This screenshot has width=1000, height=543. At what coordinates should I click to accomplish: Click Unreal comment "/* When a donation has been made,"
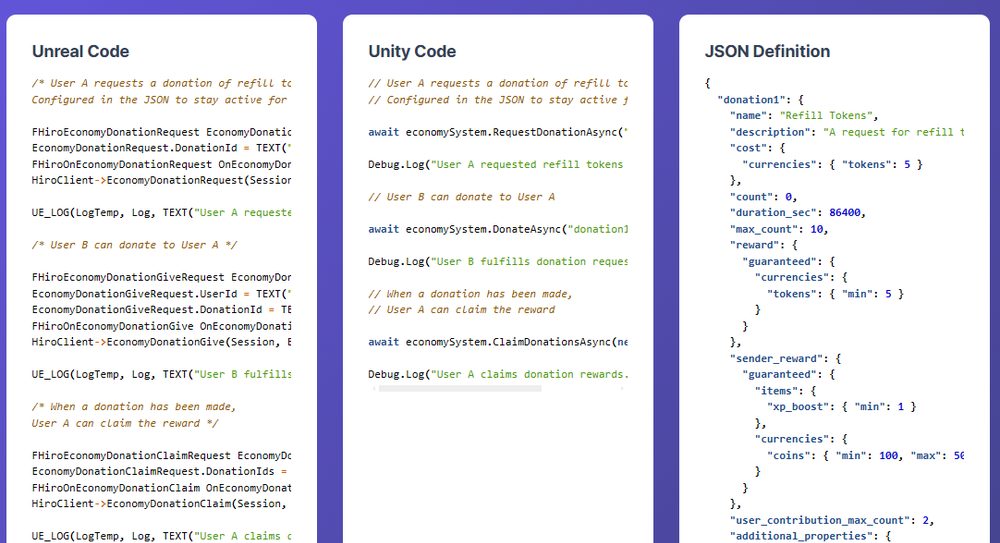click(x=134, y=406)
